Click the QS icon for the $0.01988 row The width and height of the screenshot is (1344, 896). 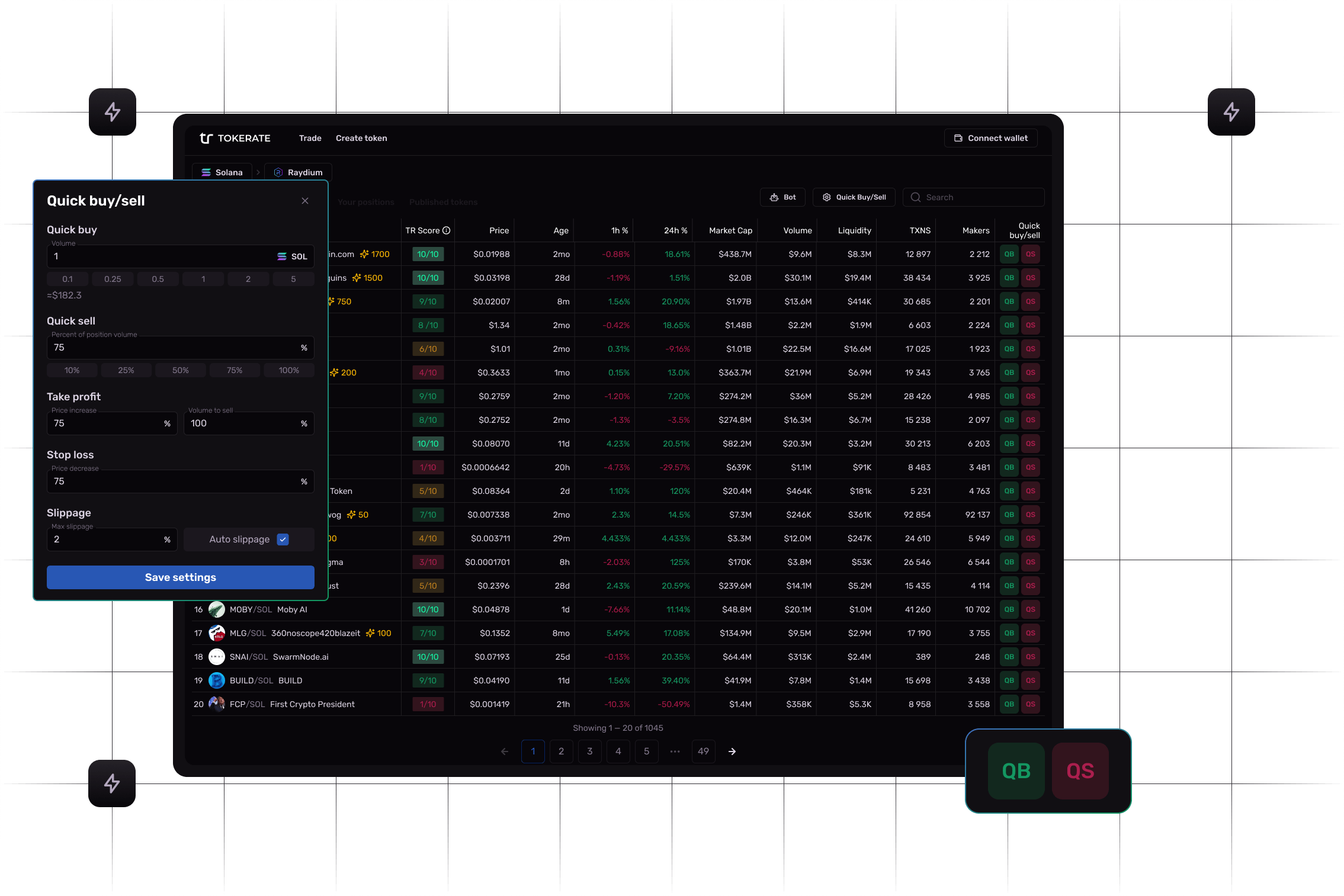click(1031, 254)
